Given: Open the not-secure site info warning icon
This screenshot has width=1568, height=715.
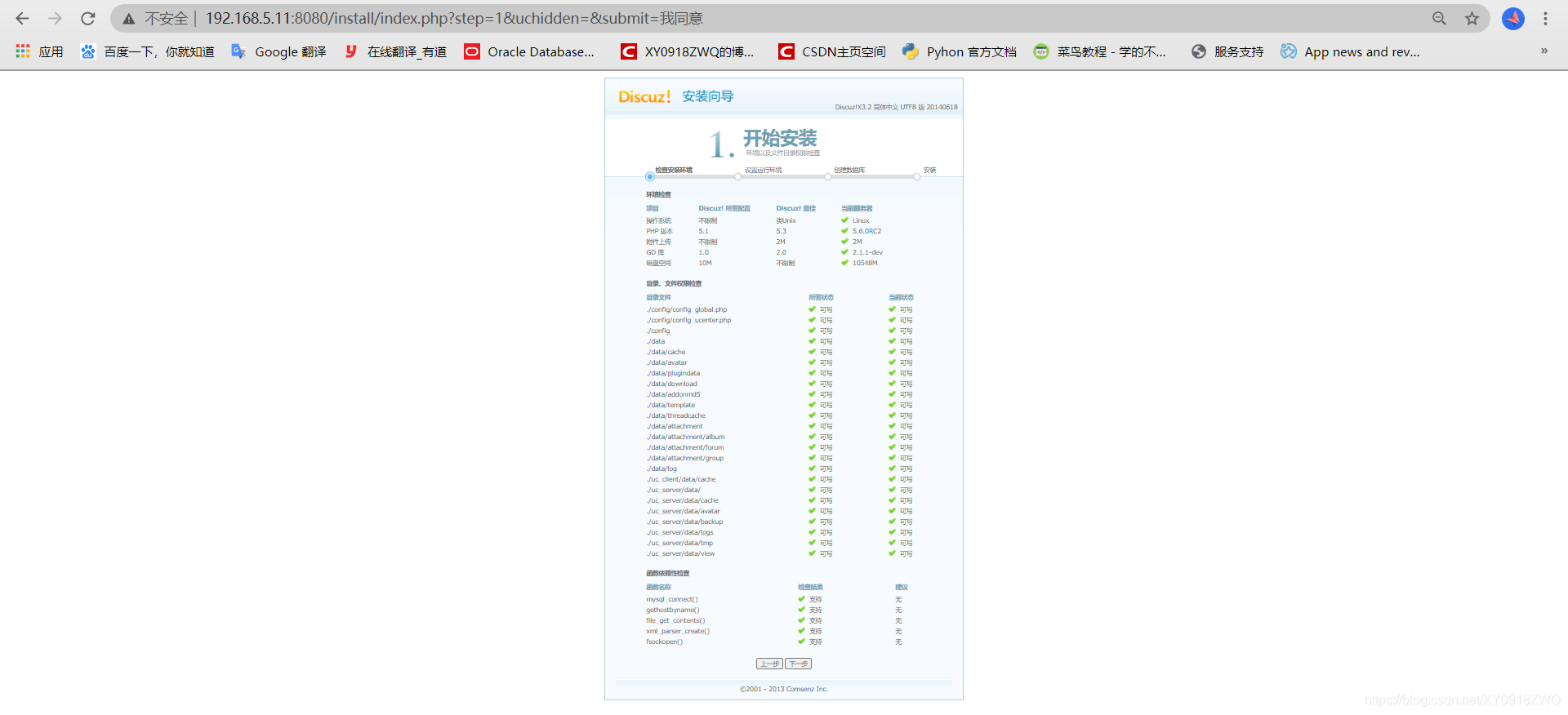Looking at the screenshot, I should 129,18.
